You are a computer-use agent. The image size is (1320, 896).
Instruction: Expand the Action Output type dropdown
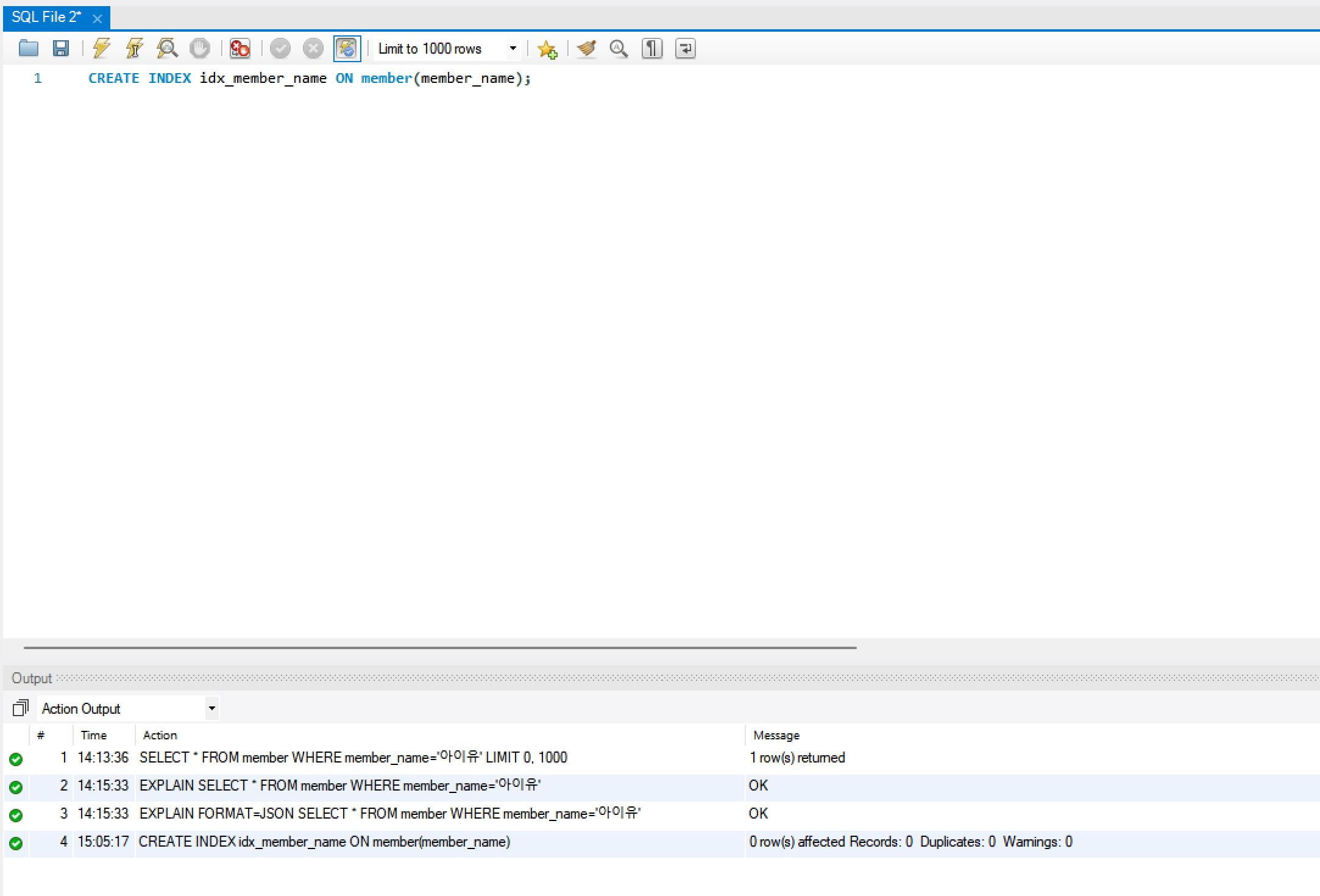(211, 708)
